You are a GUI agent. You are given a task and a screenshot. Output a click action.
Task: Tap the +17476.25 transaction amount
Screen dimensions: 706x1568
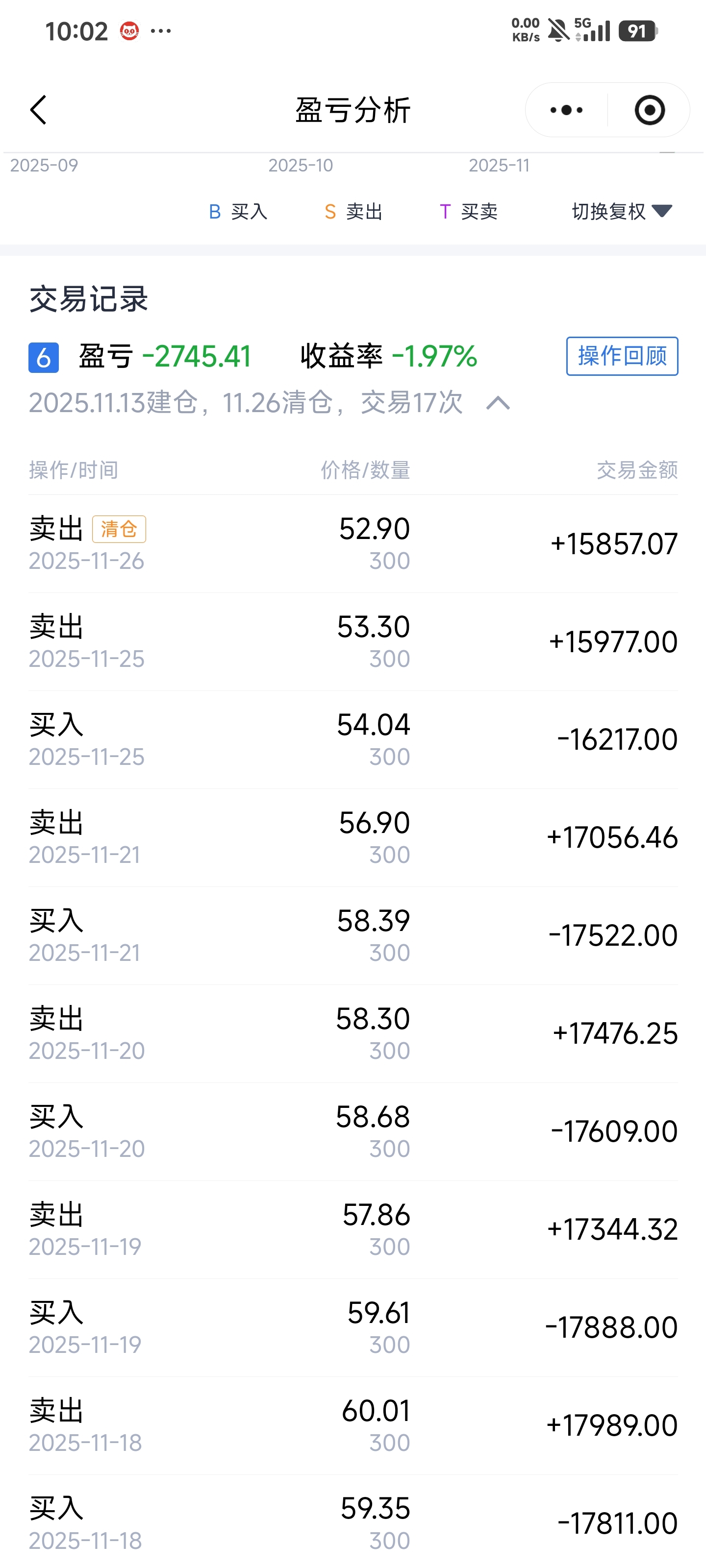tap(615, 1033)
